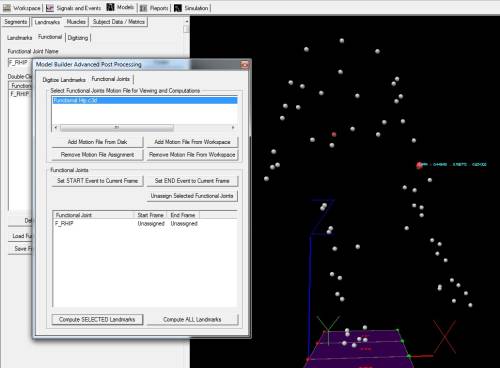Click the Reports tab icon

(x=143, y=8)
